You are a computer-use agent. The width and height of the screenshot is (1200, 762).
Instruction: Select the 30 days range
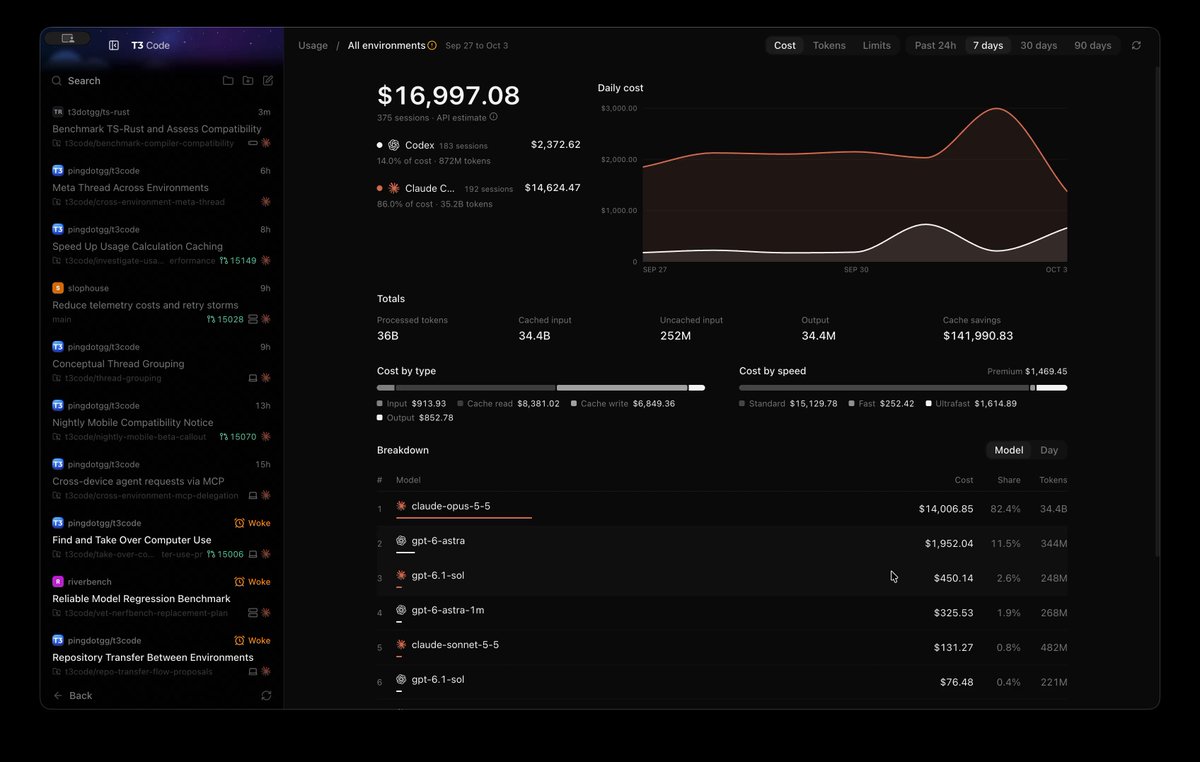(1039, 45)
